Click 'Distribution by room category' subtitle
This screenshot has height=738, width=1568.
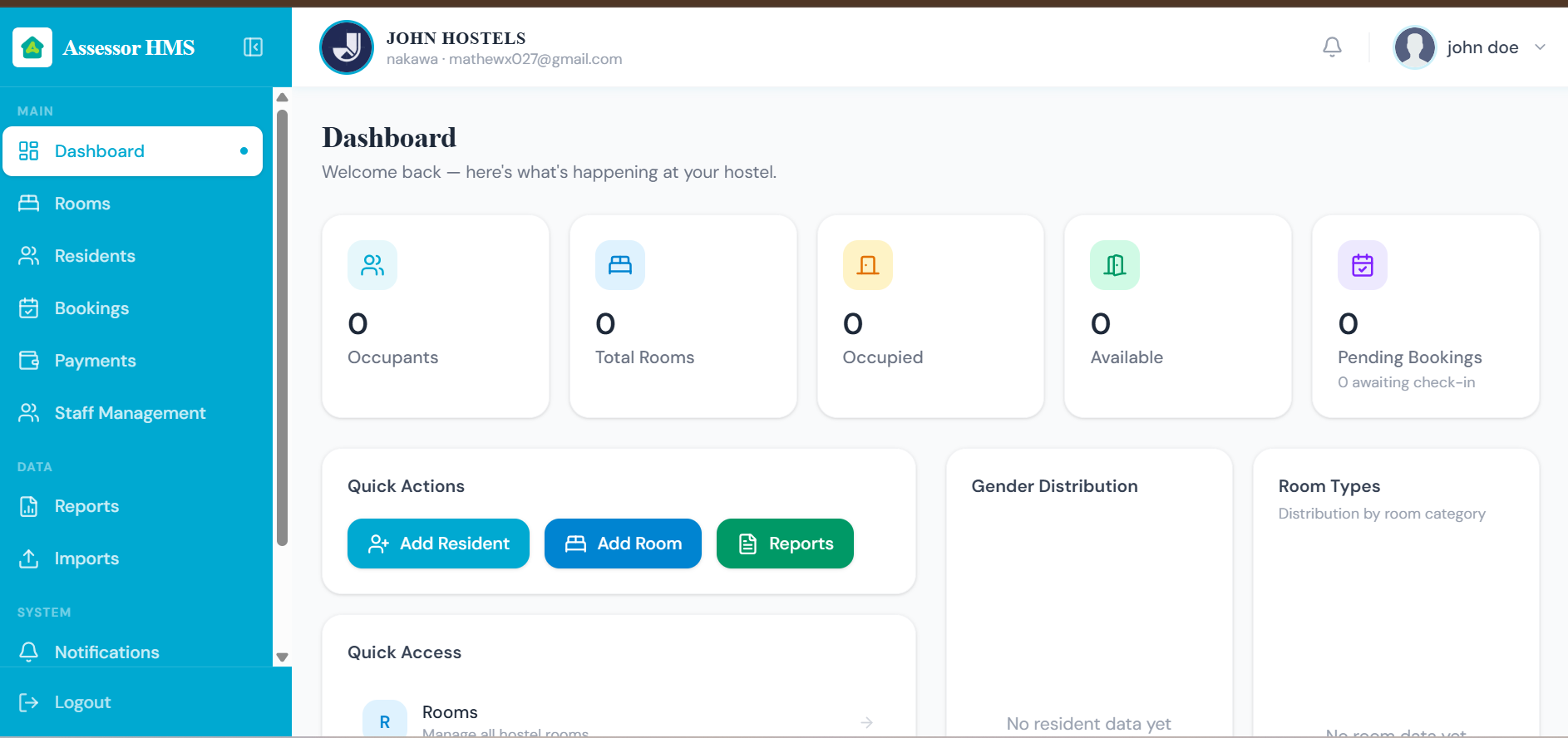1382,514
